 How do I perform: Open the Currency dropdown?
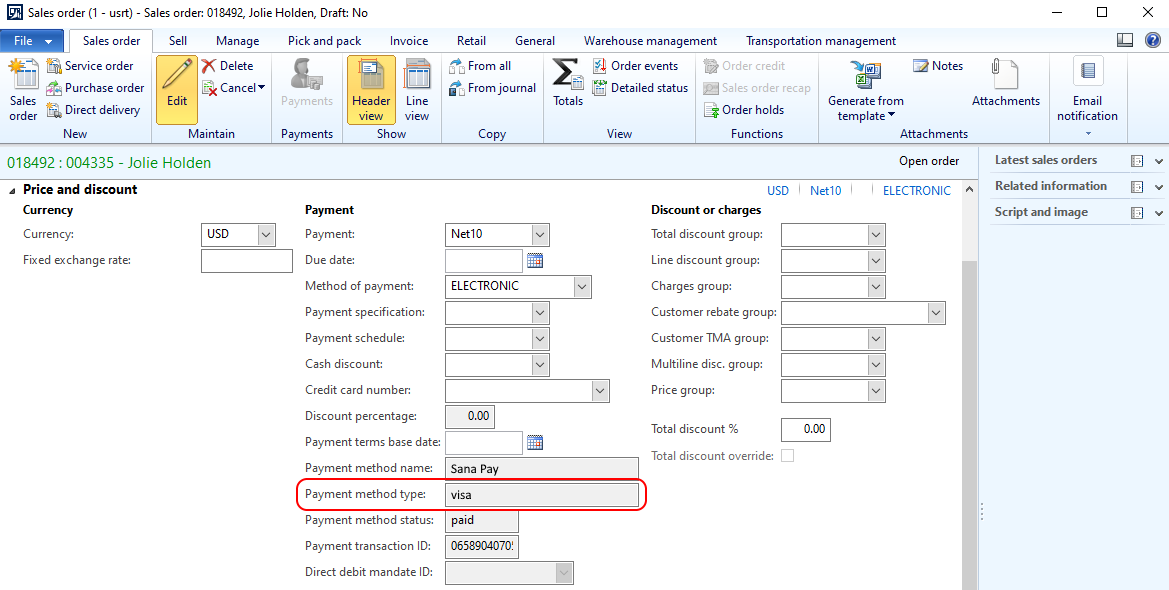(266, 235)
